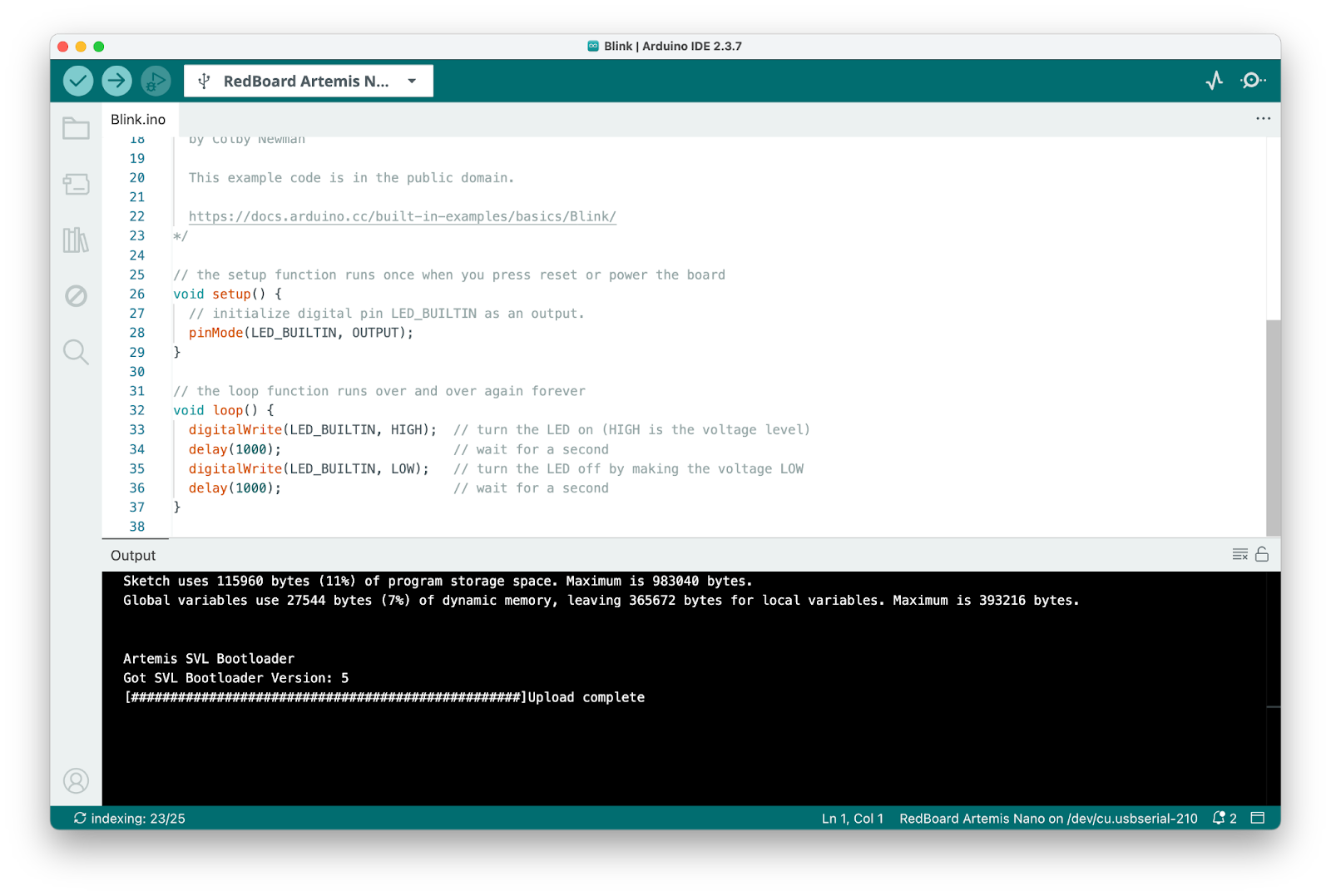Click the editor vertical scrollbar

pyautogui.click(x=1273, y=416)
